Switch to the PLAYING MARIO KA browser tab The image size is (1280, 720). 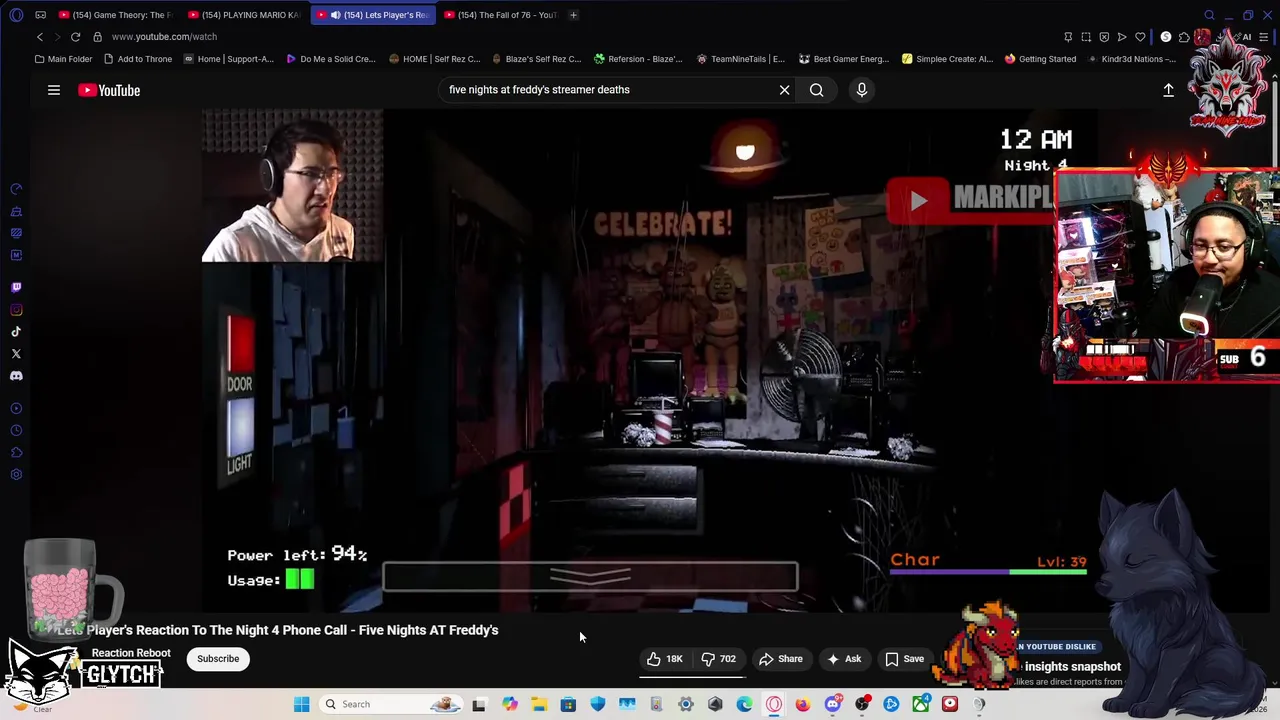click(x=243, y=15)
